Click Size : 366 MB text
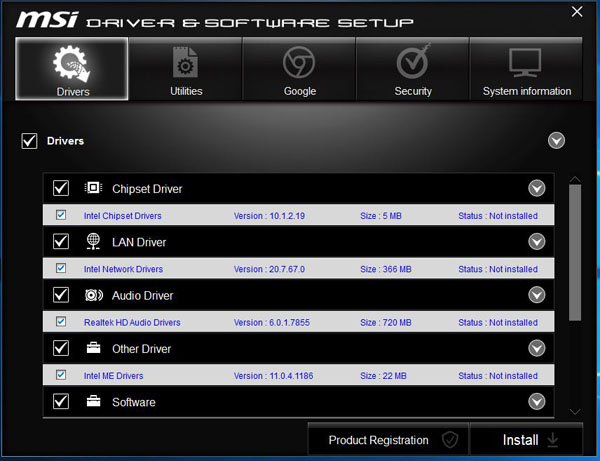 click(386, 269)
